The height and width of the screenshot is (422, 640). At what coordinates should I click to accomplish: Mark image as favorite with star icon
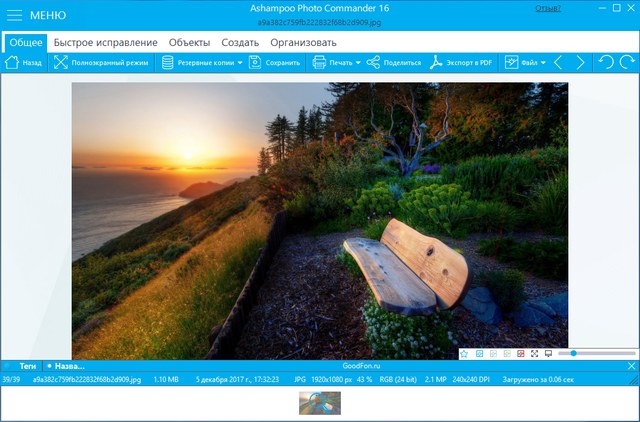464,354
